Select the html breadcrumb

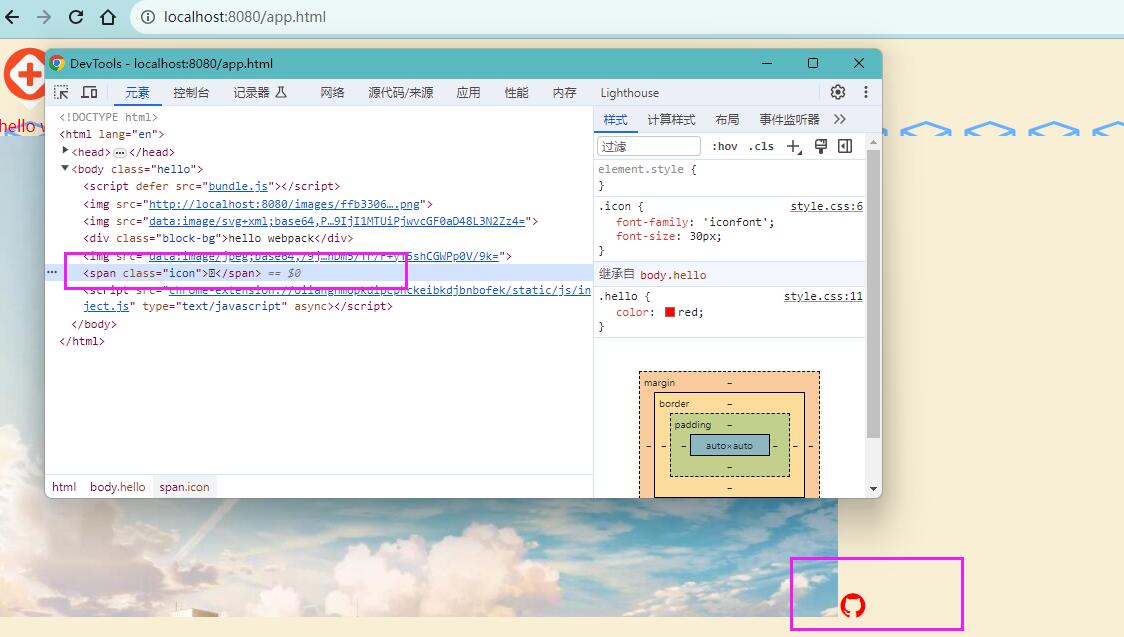click(x=64, y=487)
